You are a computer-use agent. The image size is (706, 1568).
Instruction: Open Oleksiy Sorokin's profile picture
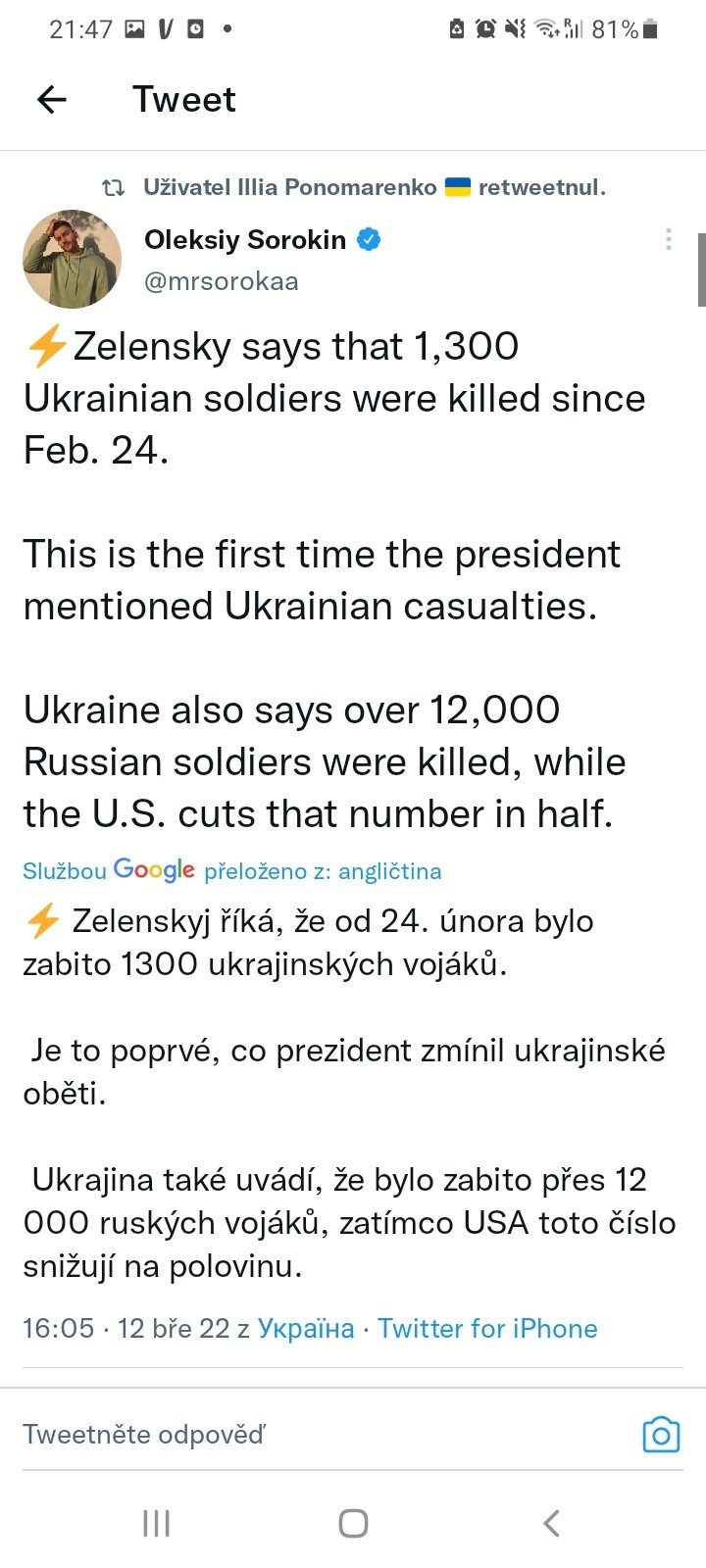click(72, 259)
